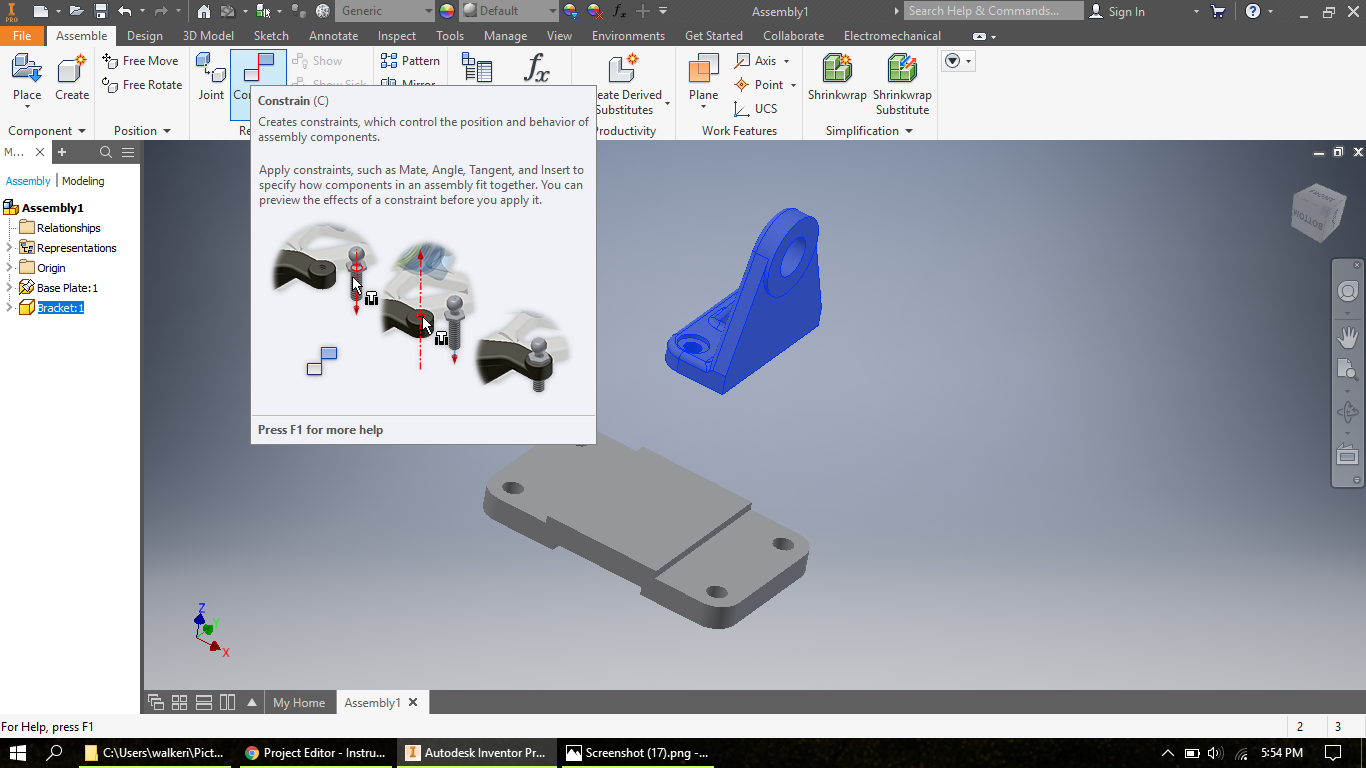Open the Generic material dropdown
Viewport: 1366px width, 768px height.
pyautogui.click(x=385, y=11)
